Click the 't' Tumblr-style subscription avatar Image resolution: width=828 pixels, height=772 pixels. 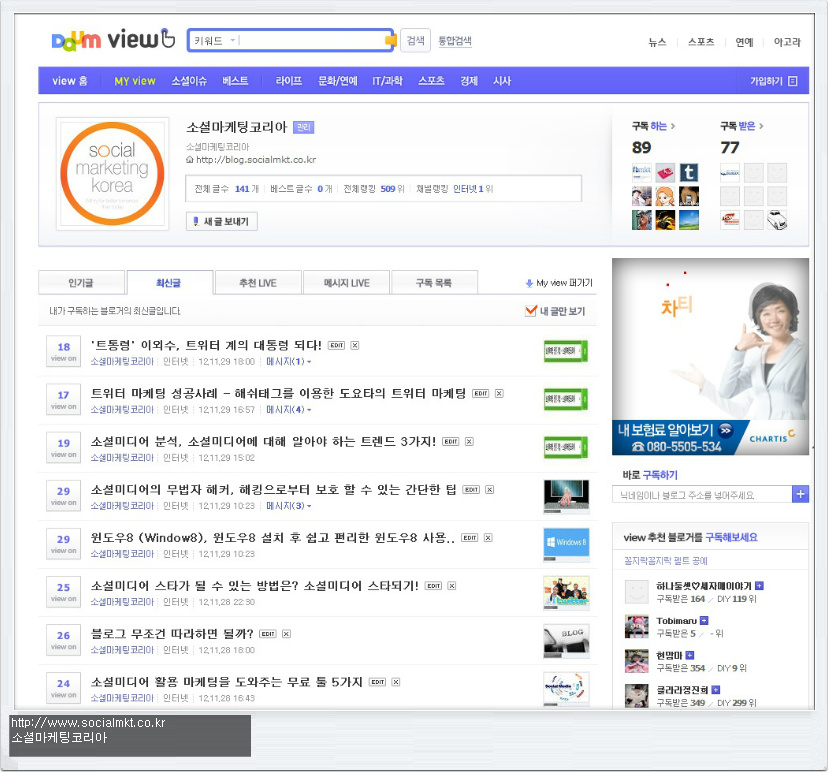pos(689,173)
